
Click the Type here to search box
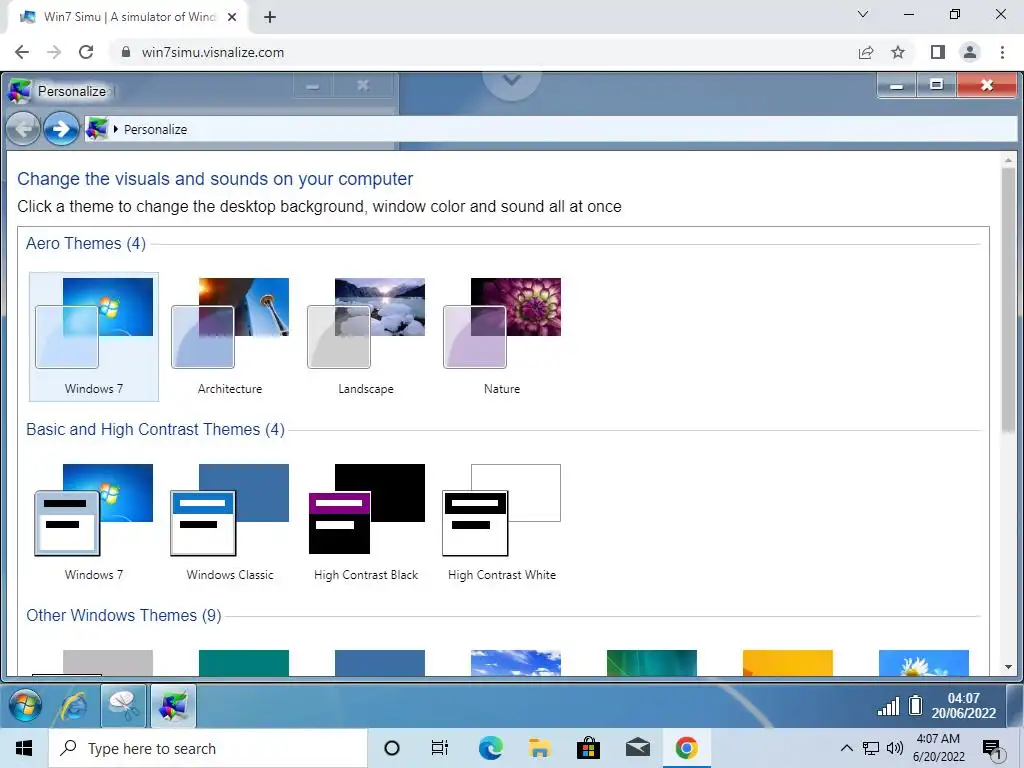tap(208, 748)
